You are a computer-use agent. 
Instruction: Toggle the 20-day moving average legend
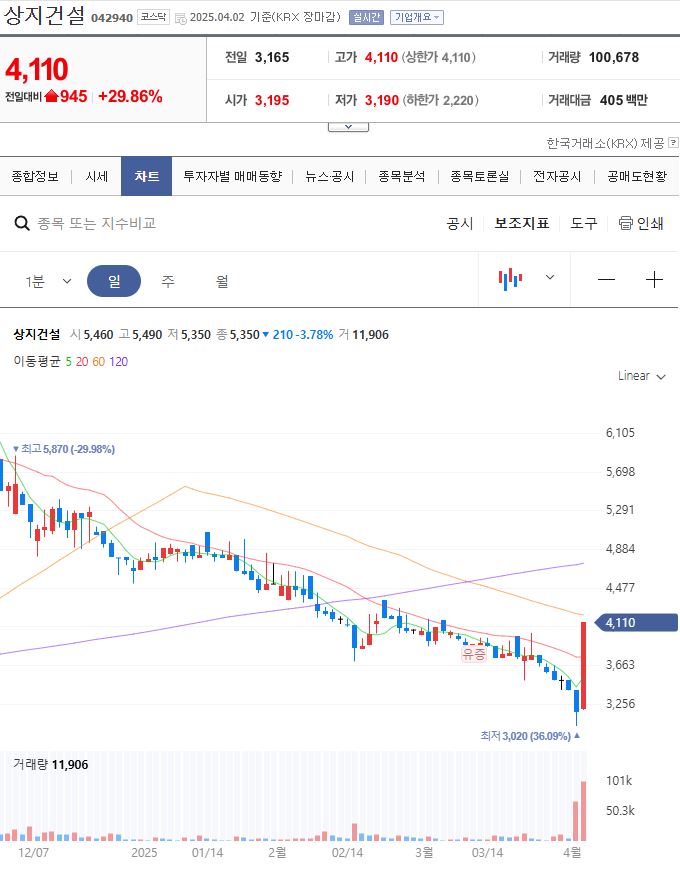coord(82,362)
